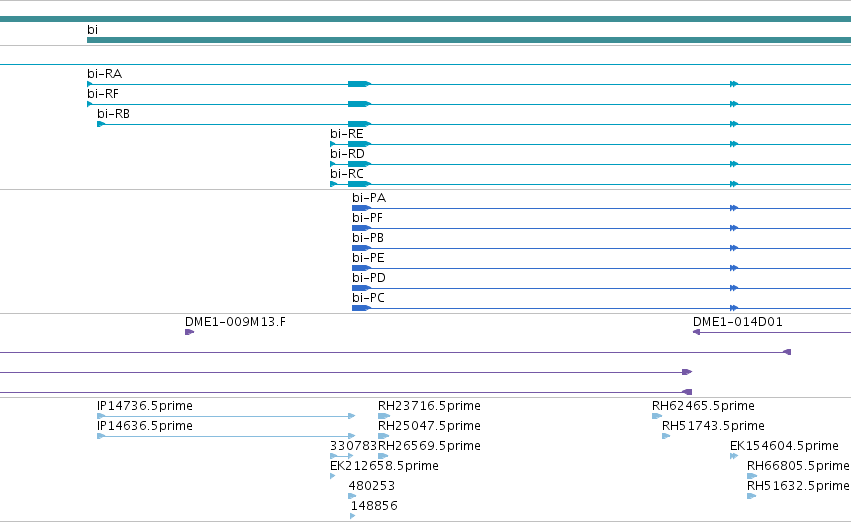
Task: Click the bi-PC coding exon block
Action: pyautogui.click(x=361, y=309)
